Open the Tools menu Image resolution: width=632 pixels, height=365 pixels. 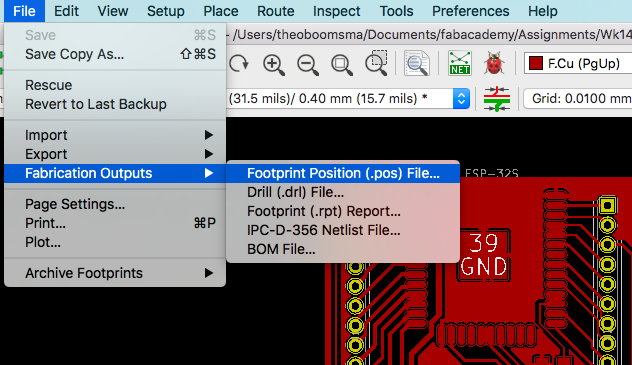[396, 11]
